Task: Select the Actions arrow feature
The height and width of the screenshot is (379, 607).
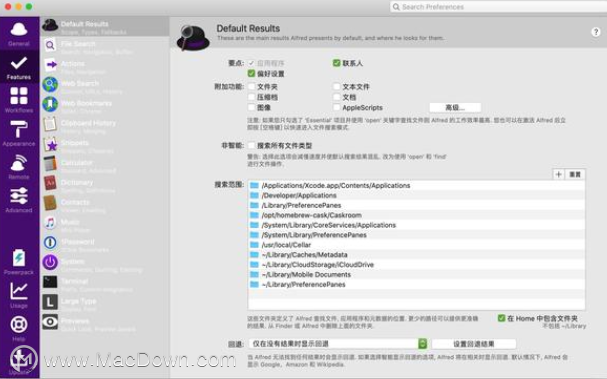Action: (x=105, y=66)
